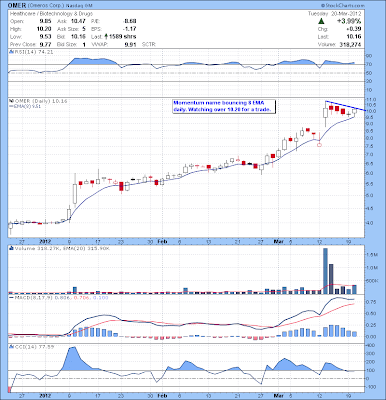Click the Nasdaq GM exchange label
Viewport: 386px width, 400px height.
pos(78,6)
